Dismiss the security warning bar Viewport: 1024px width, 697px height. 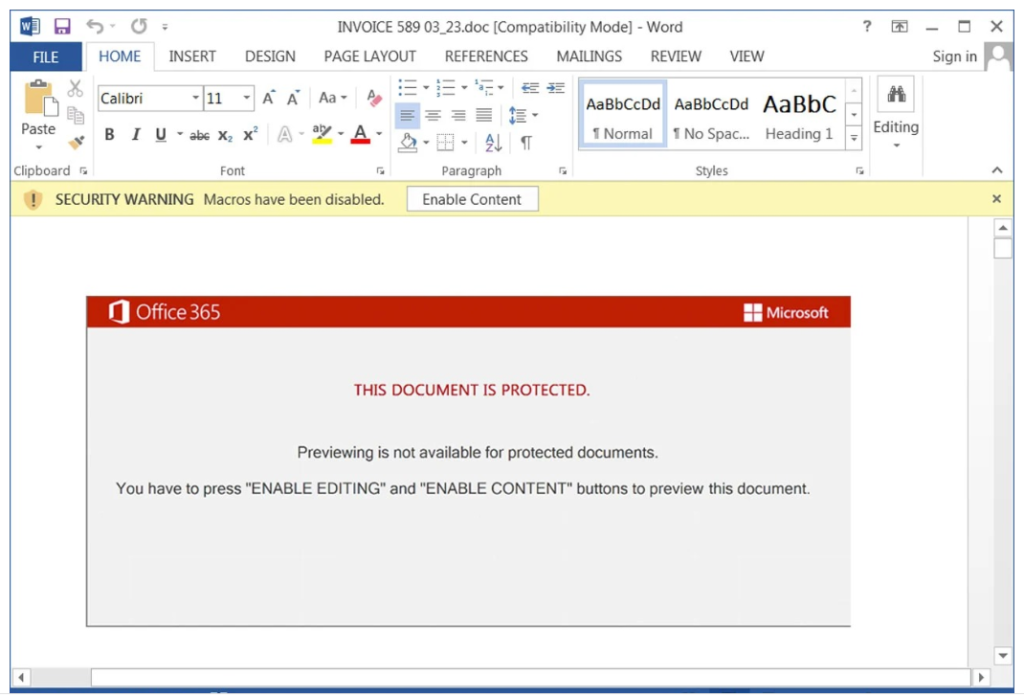point(996,199)
